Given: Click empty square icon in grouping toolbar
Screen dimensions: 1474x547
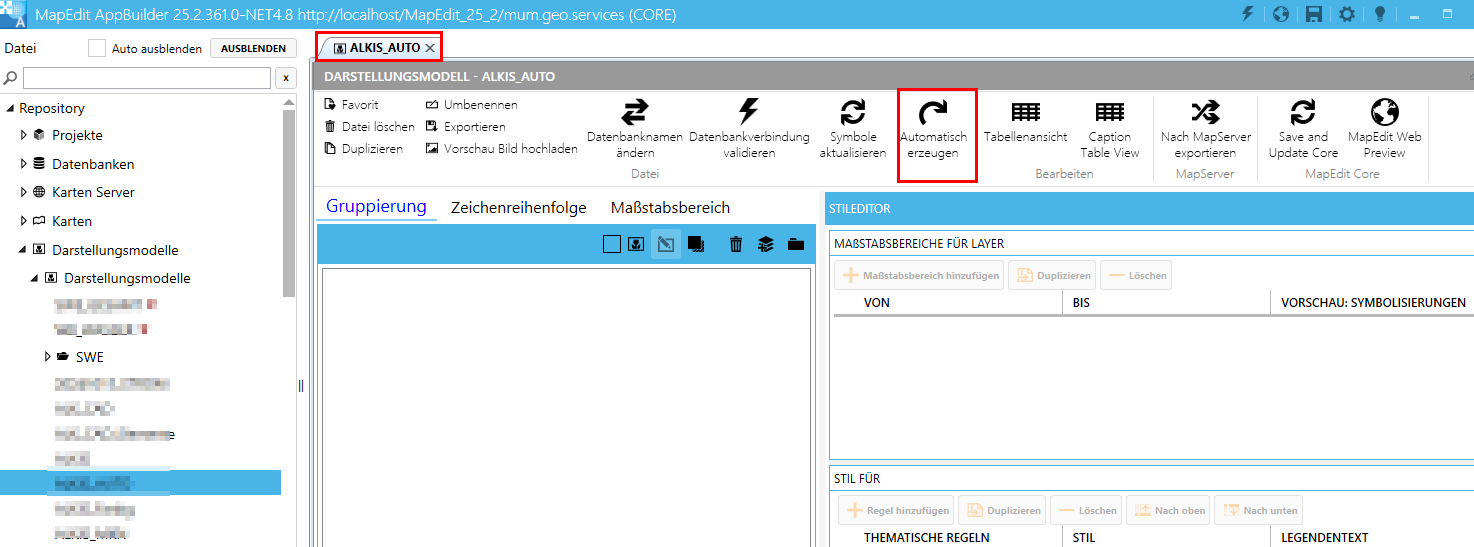Looking at the screenshot, I should point(612,243).
